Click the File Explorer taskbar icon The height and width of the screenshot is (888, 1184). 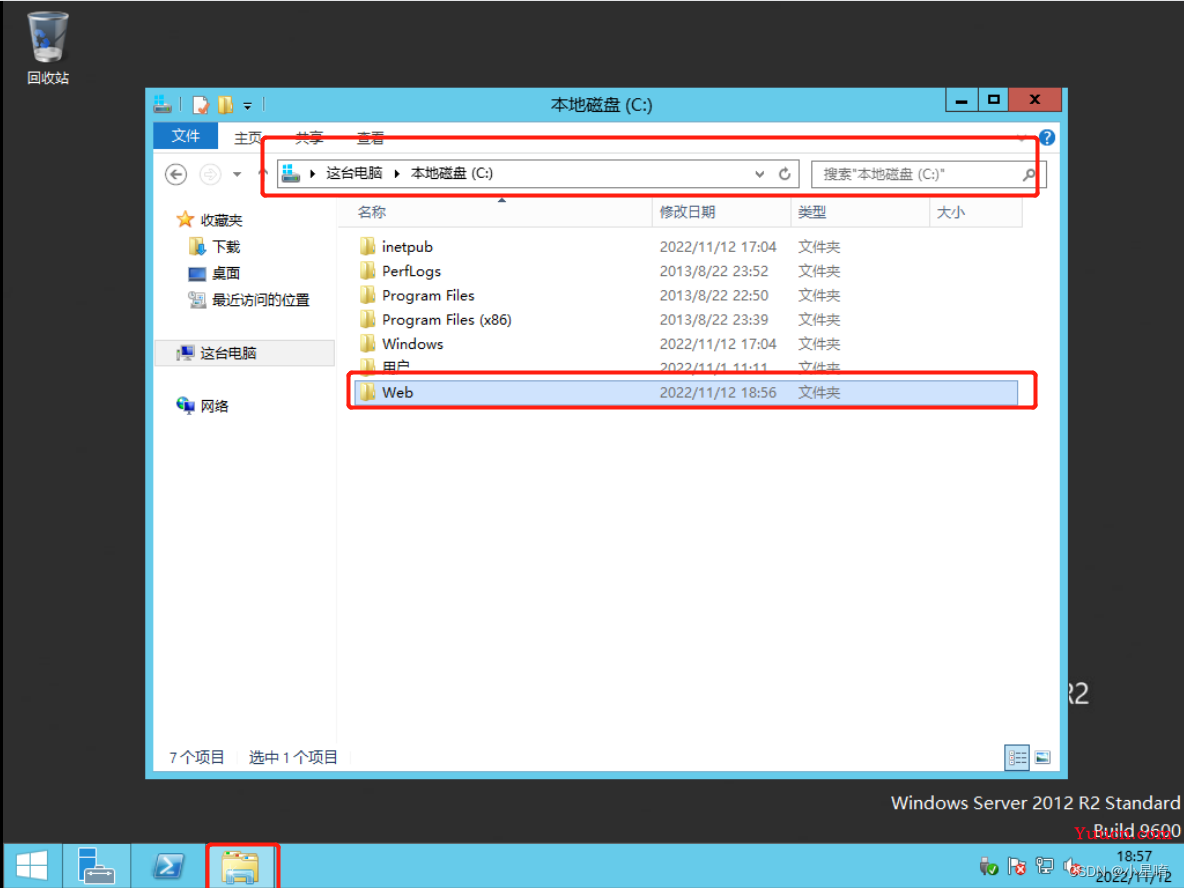(x=241, y=867)
